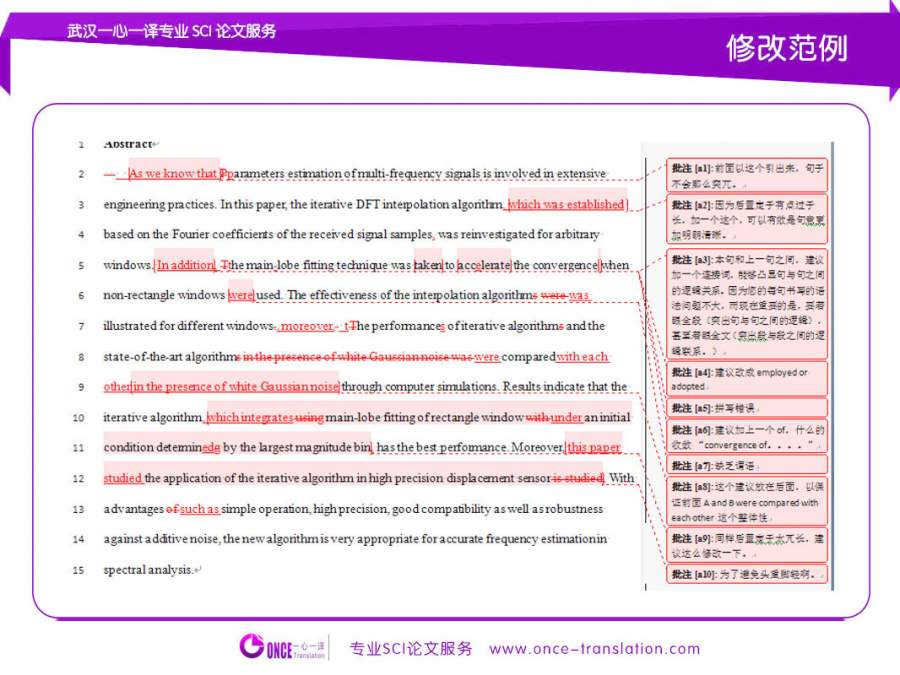Click inserted phrase "which was established"
This screenshot has height=675, width=900.
click(x=567, y=204)
